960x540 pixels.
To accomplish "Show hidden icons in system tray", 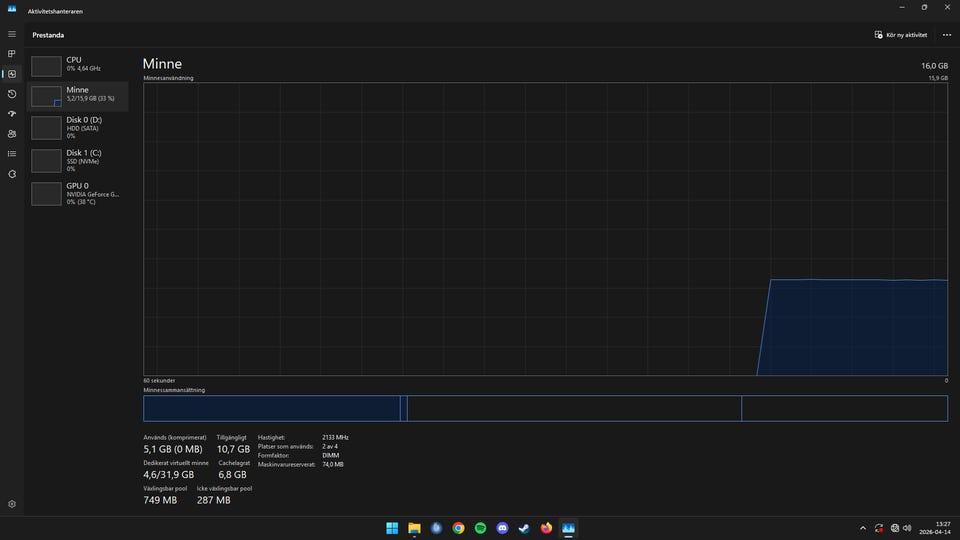I will (x=862, y=528).
